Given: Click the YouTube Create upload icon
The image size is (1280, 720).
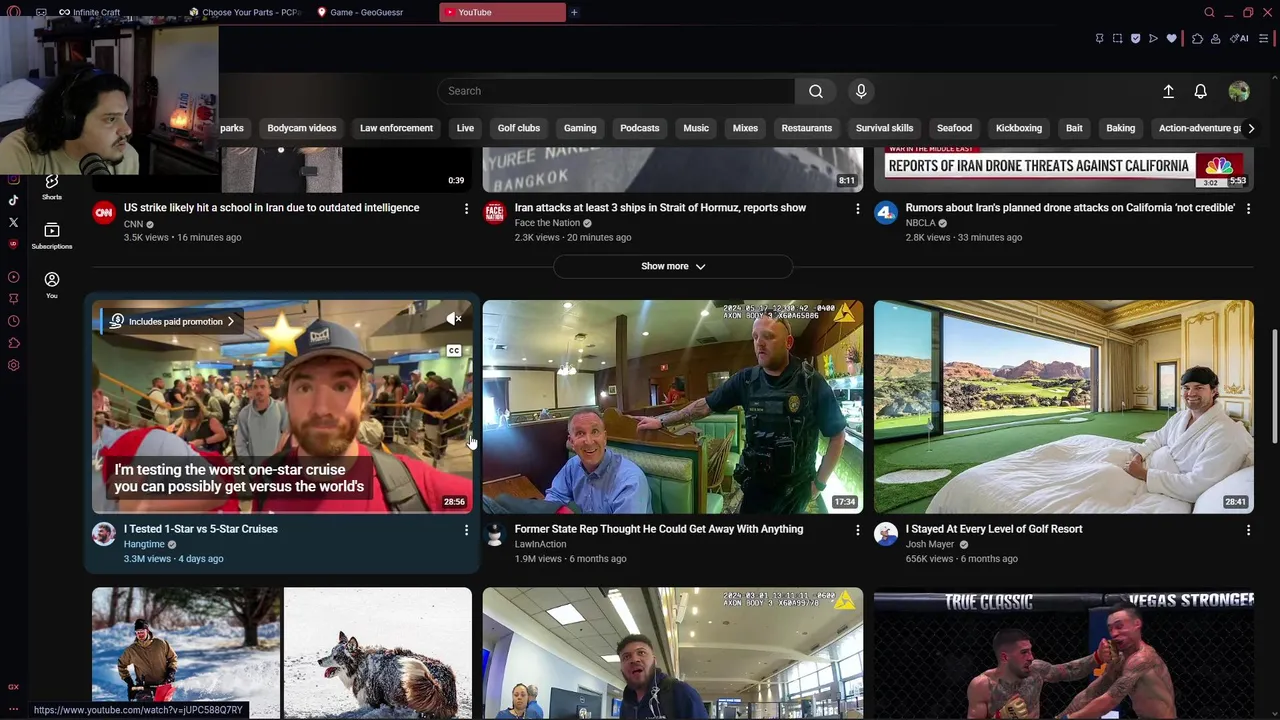Looking at the screenshot, I should tap(1168, 91).
